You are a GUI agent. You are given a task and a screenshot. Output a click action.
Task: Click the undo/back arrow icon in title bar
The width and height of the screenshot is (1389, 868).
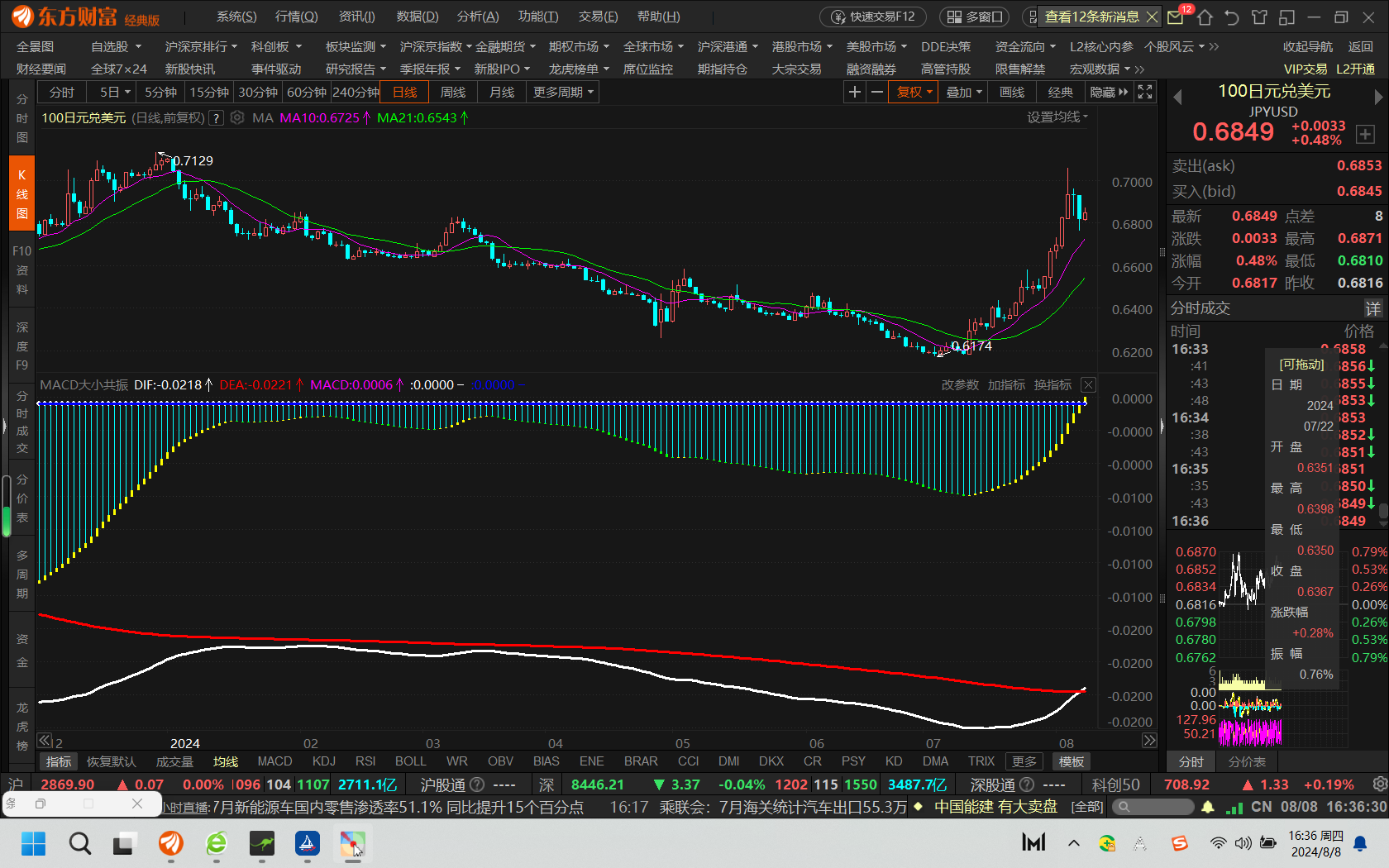click(x=1232, y=17)
